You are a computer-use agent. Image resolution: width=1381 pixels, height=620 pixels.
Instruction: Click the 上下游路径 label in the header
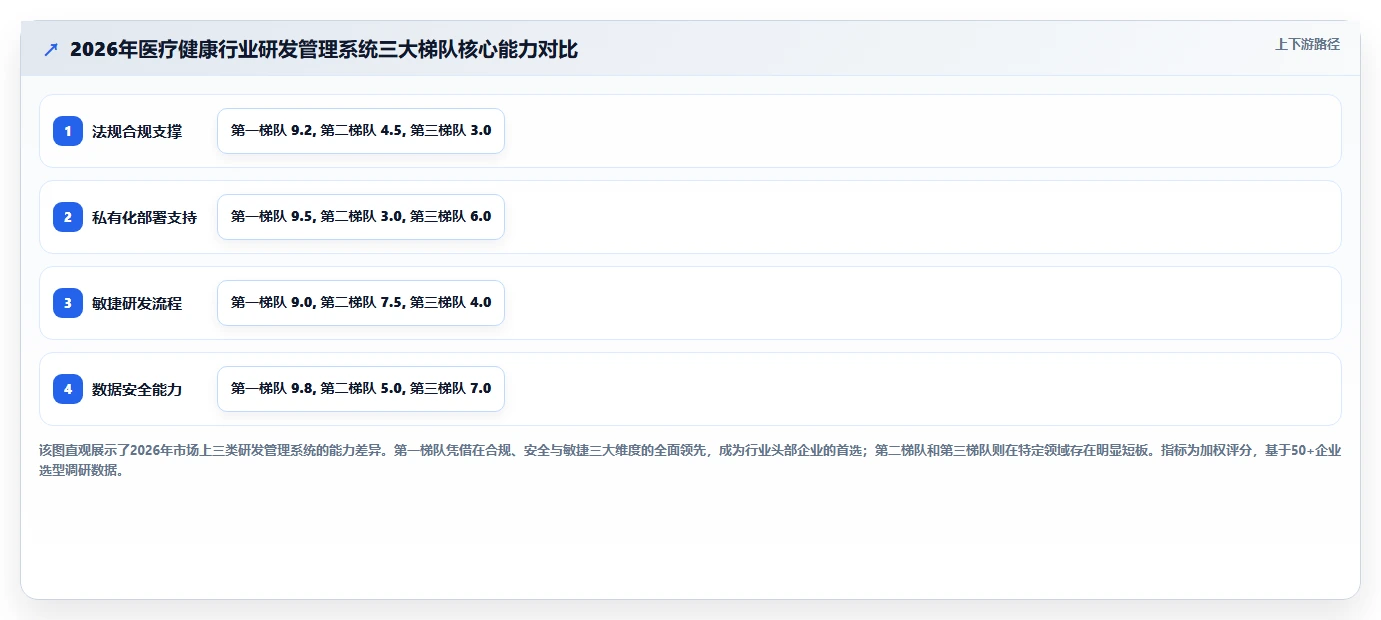pos(1307,44)
